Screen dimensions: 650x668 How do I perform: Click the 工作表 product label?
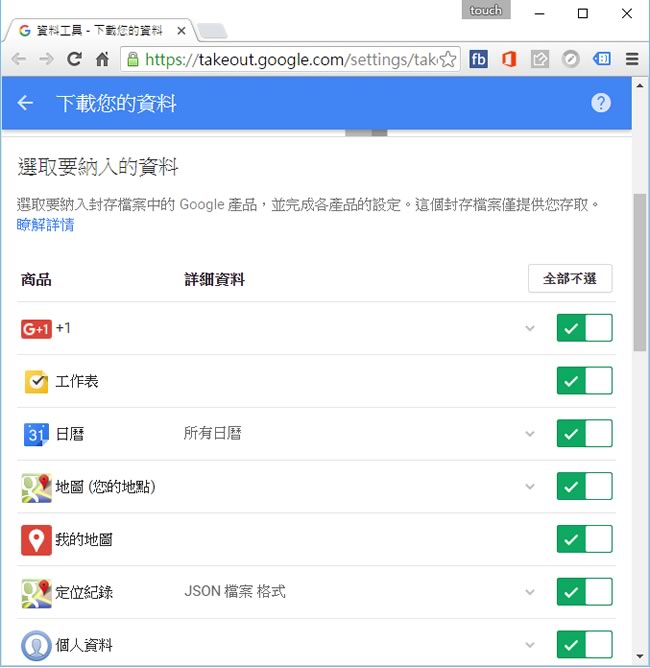(x=77, y=381)
